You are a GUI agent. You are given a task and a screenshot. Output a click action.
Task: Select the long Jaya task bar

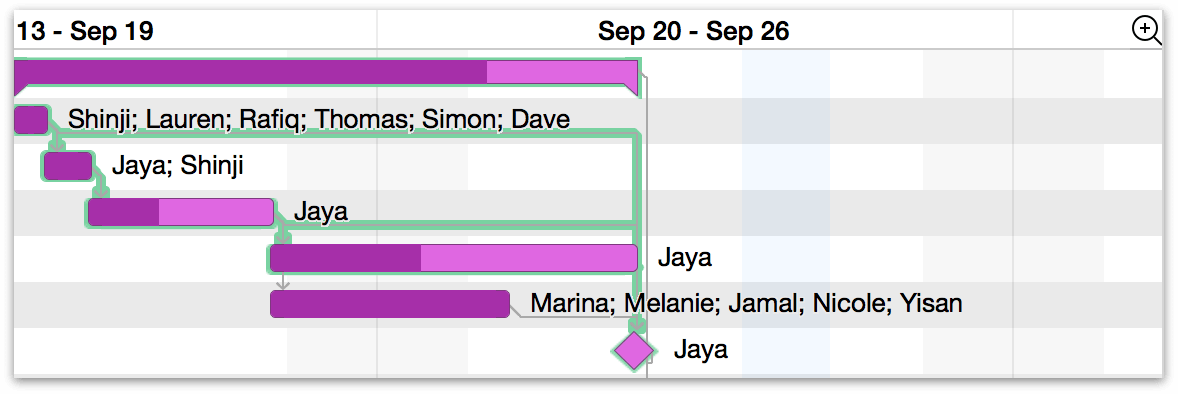tap(454, 258)
